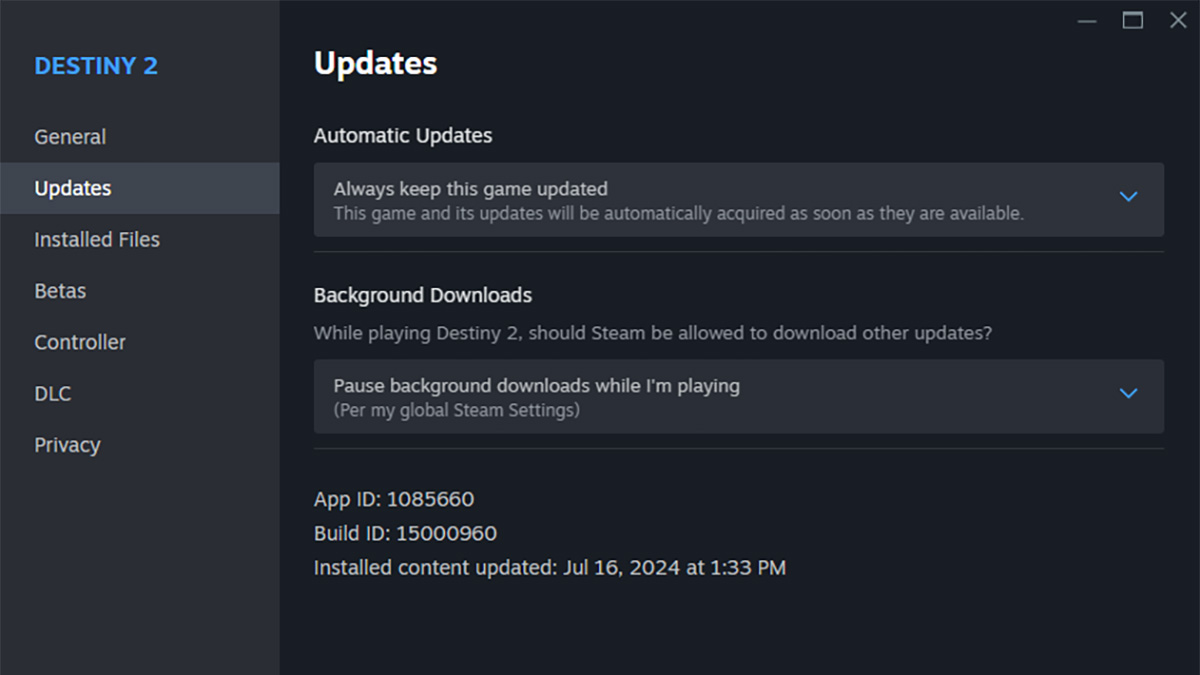Click the App ID 1085660 text
Screen dimensions: 1200x675
click(x=394, y=499)
